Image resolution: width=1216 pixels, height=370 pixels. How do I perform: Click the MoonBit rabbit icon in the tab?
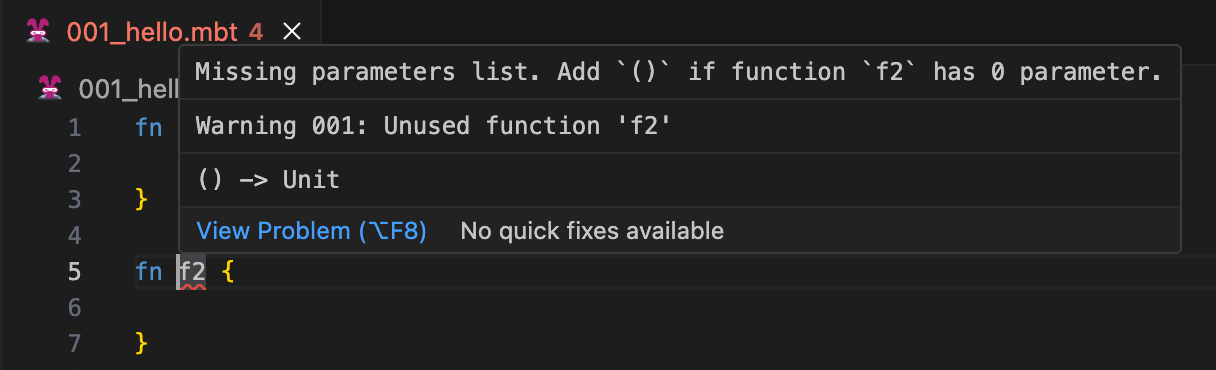(x=37, y=31)
